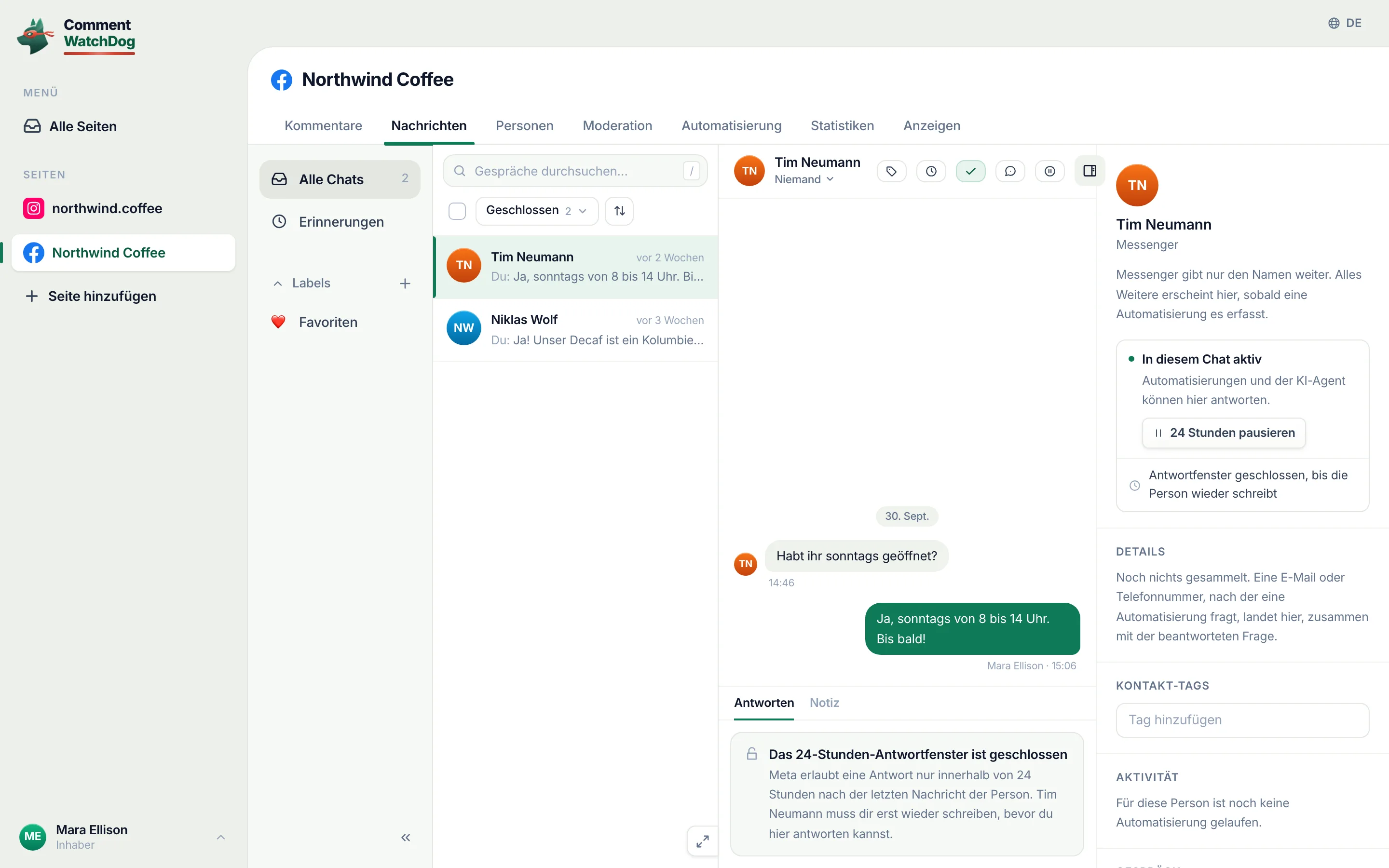Go to the Statistiken tab

click(842, 126)
